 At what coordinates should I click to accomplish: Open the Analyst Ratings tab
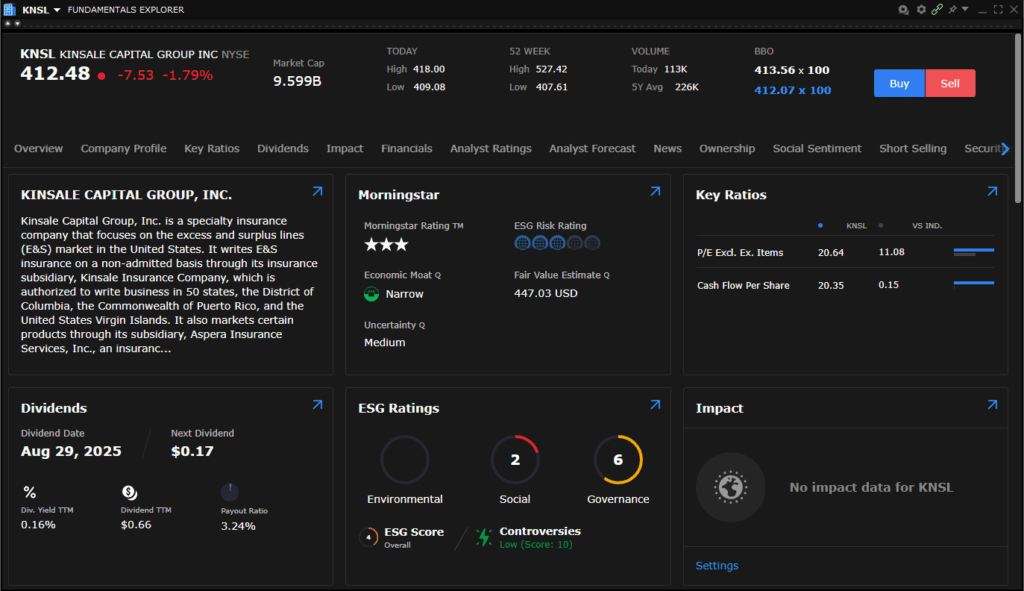490,148
